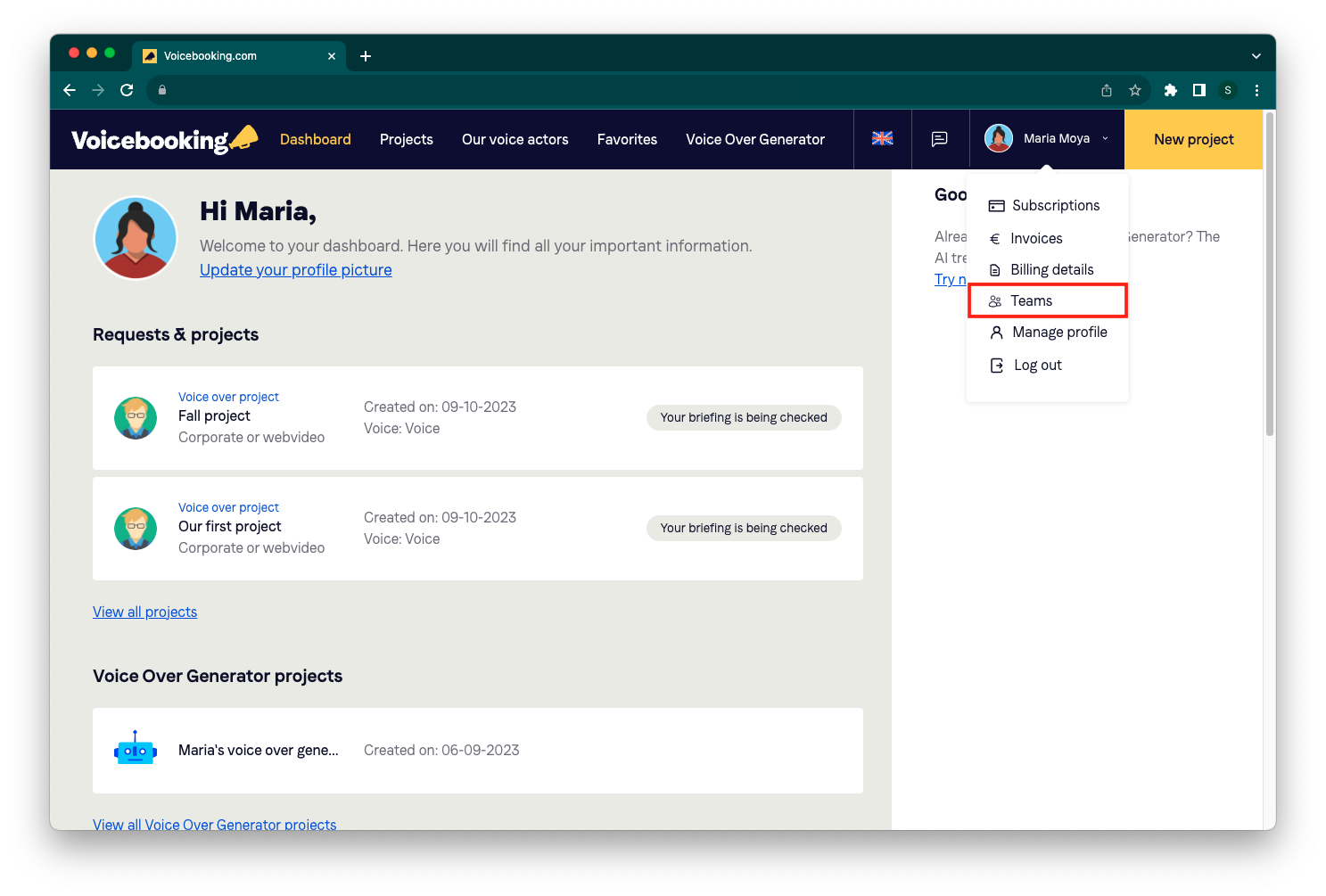
Task: Expand the tab search chevron in browser
Action: coord(1256,56)
